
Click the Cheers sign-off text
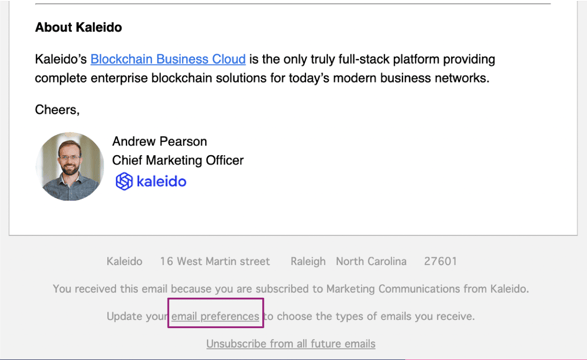(x=57, y=110)
